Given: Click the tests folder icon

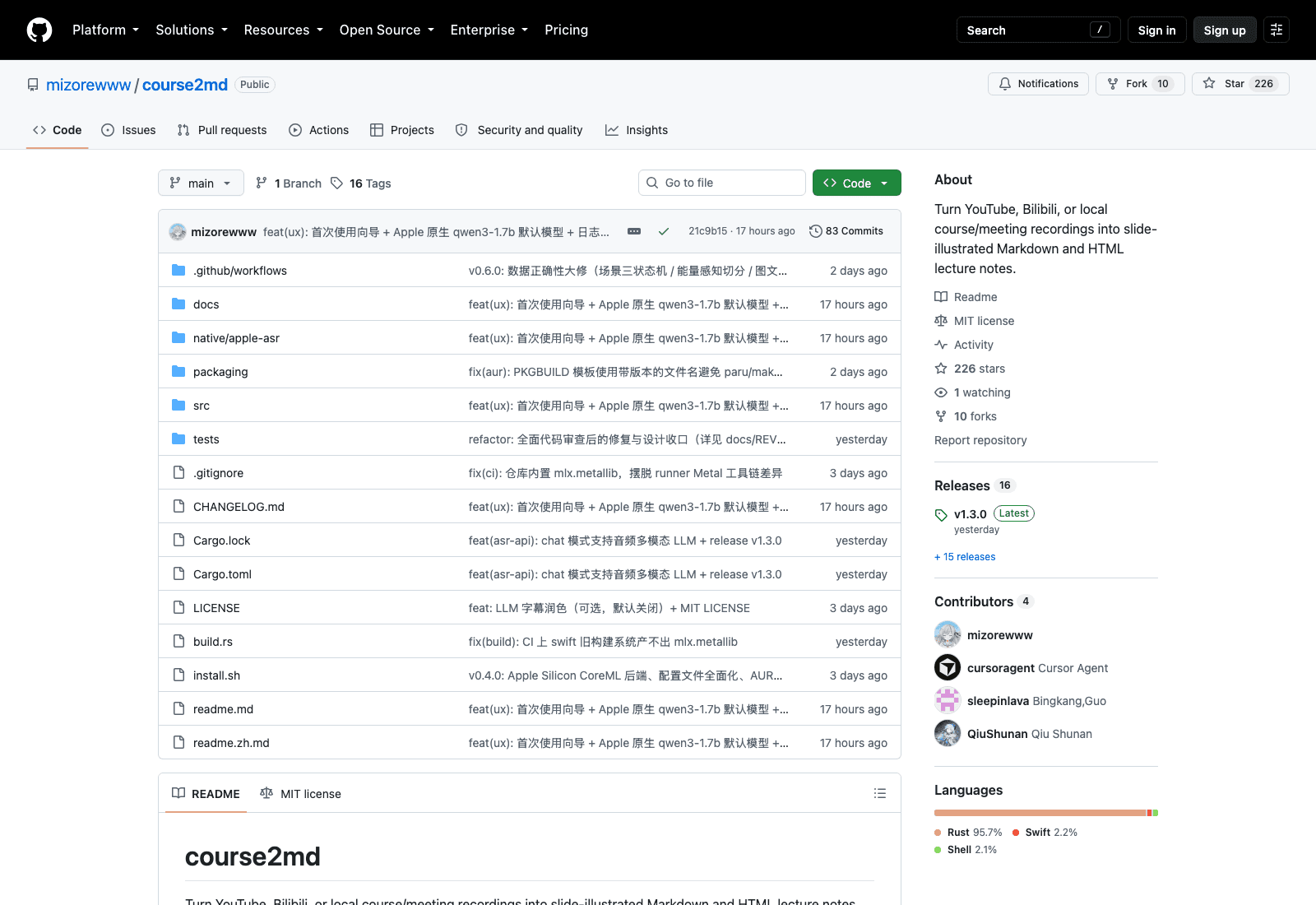Looking at the screenshot, I should click(x=178, y=439).
